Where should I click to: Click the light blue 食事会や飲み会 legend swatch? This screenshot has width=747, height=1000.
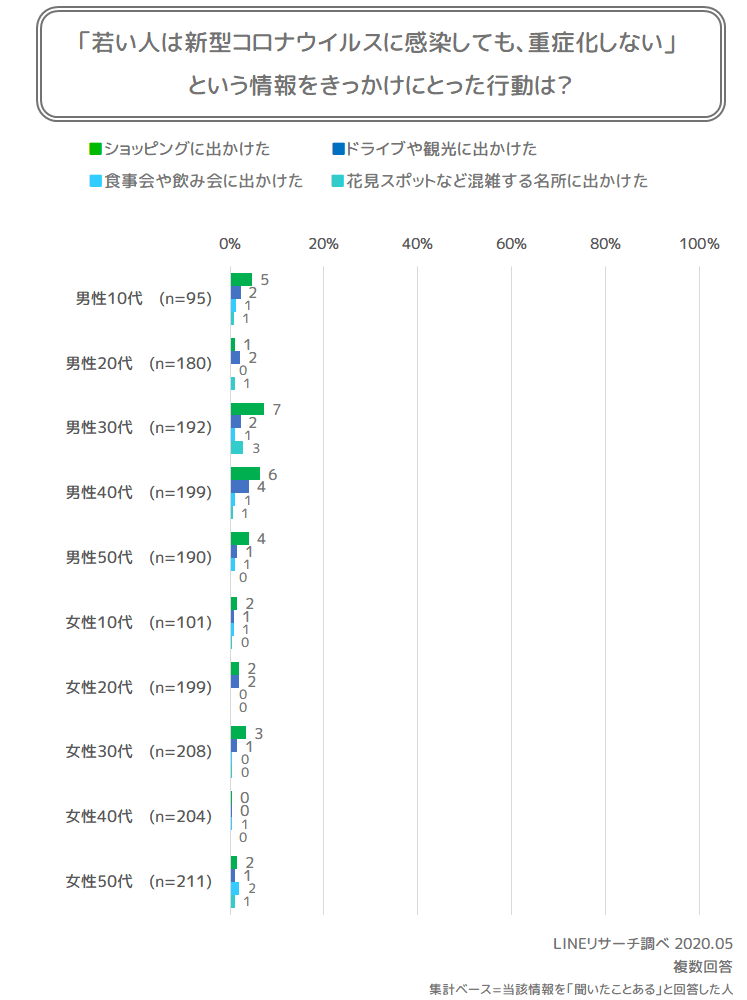coord(95,181)
